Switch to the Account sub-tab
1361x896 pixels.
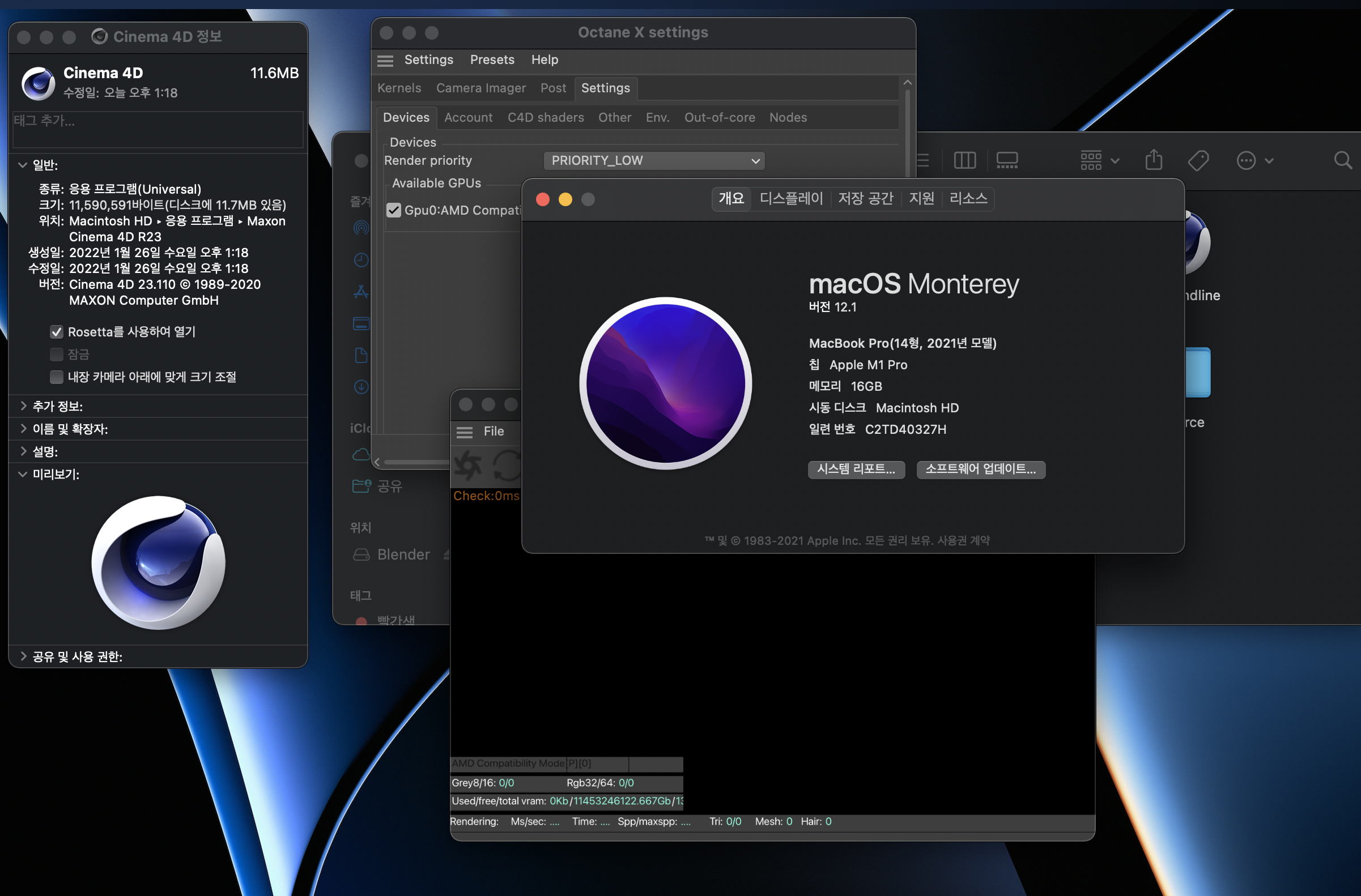point(469,118)
